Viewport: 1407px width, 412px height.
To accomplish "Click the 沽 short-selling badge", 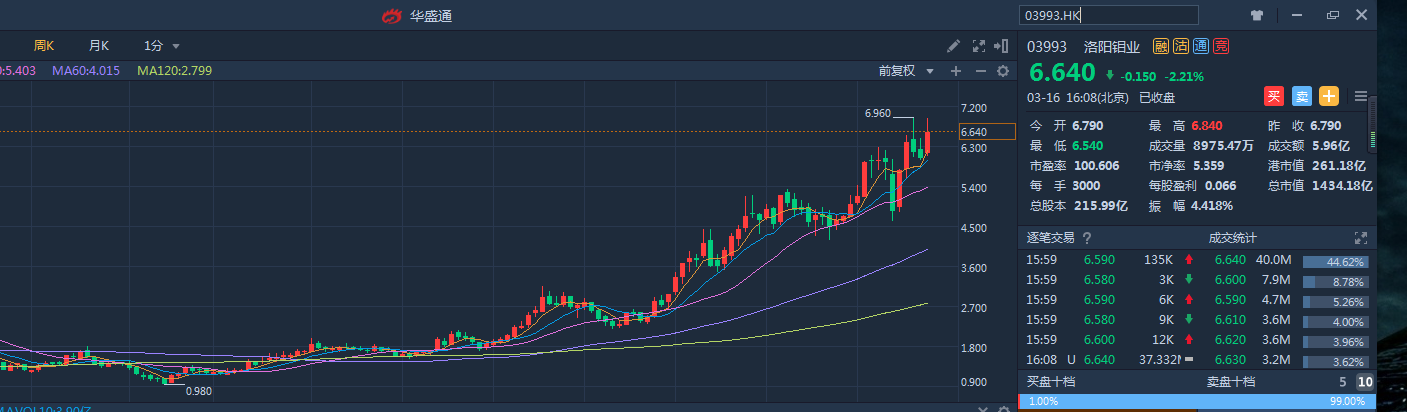I will [x=1181, y=46].
